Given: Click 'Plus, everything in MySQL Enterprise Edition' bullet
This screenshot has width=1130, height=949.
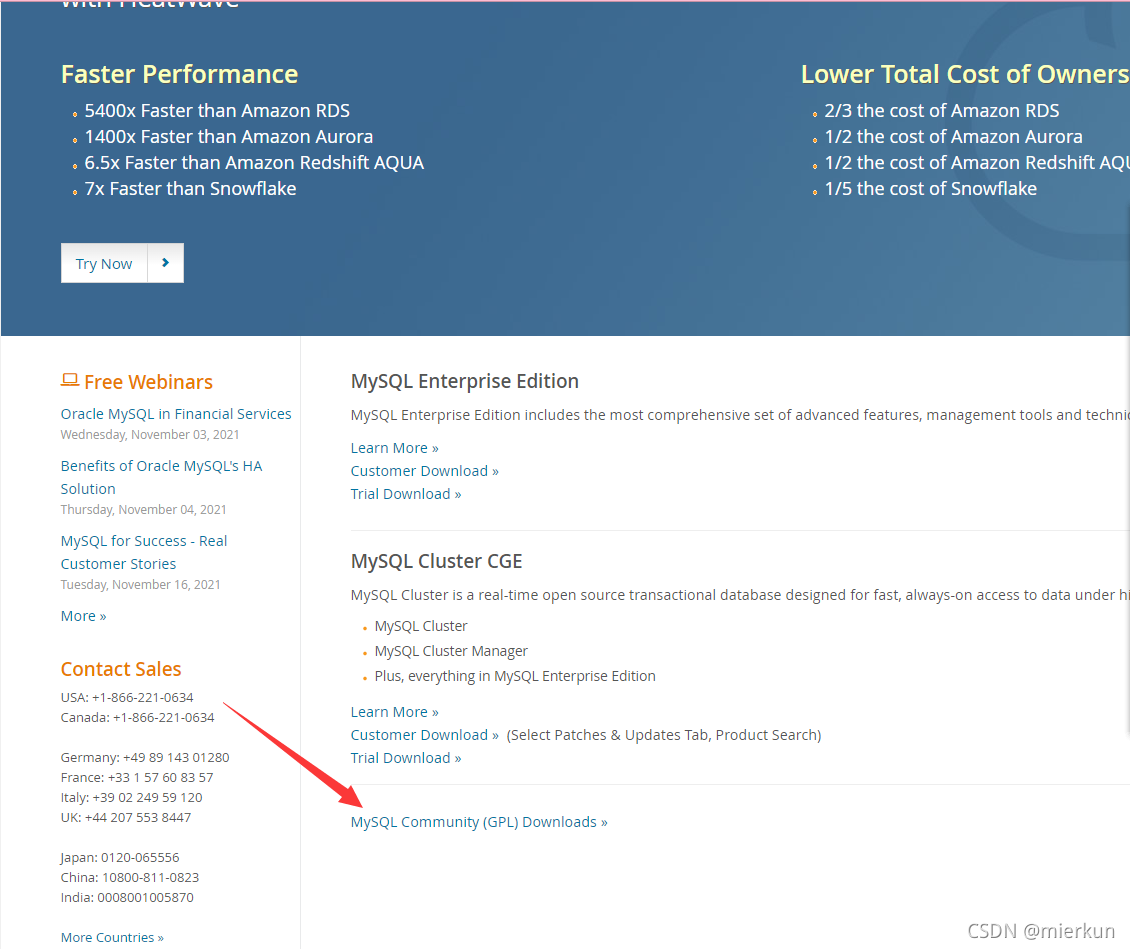Looking at the screenshot, I should pos(515,677).
